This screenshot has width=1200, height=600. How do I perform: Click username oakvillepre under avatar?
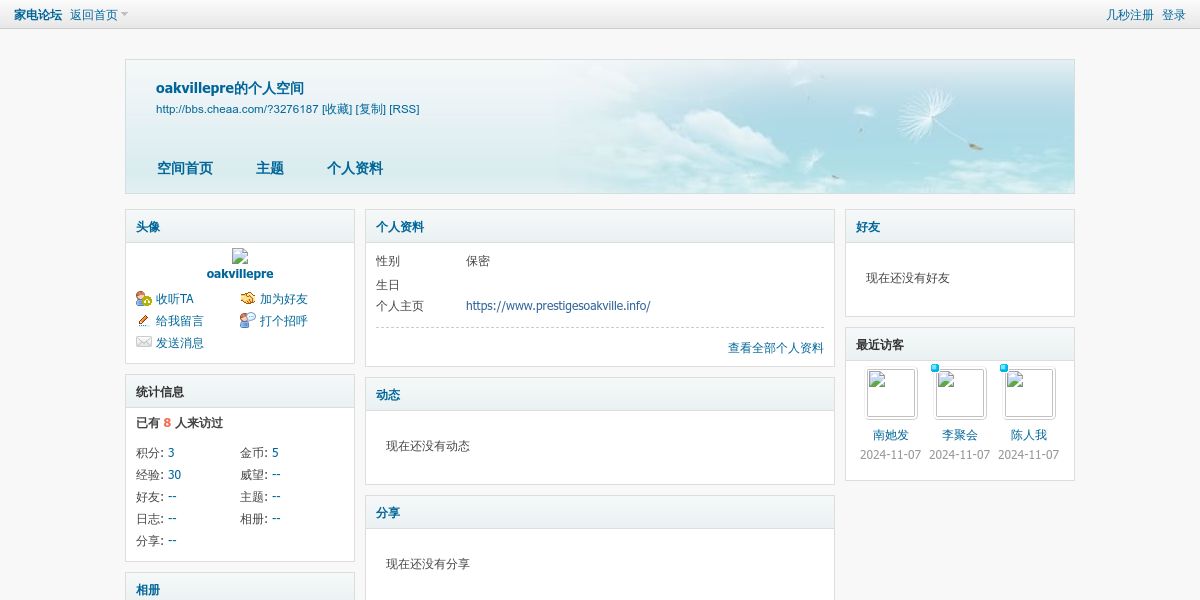coord(240,274)
